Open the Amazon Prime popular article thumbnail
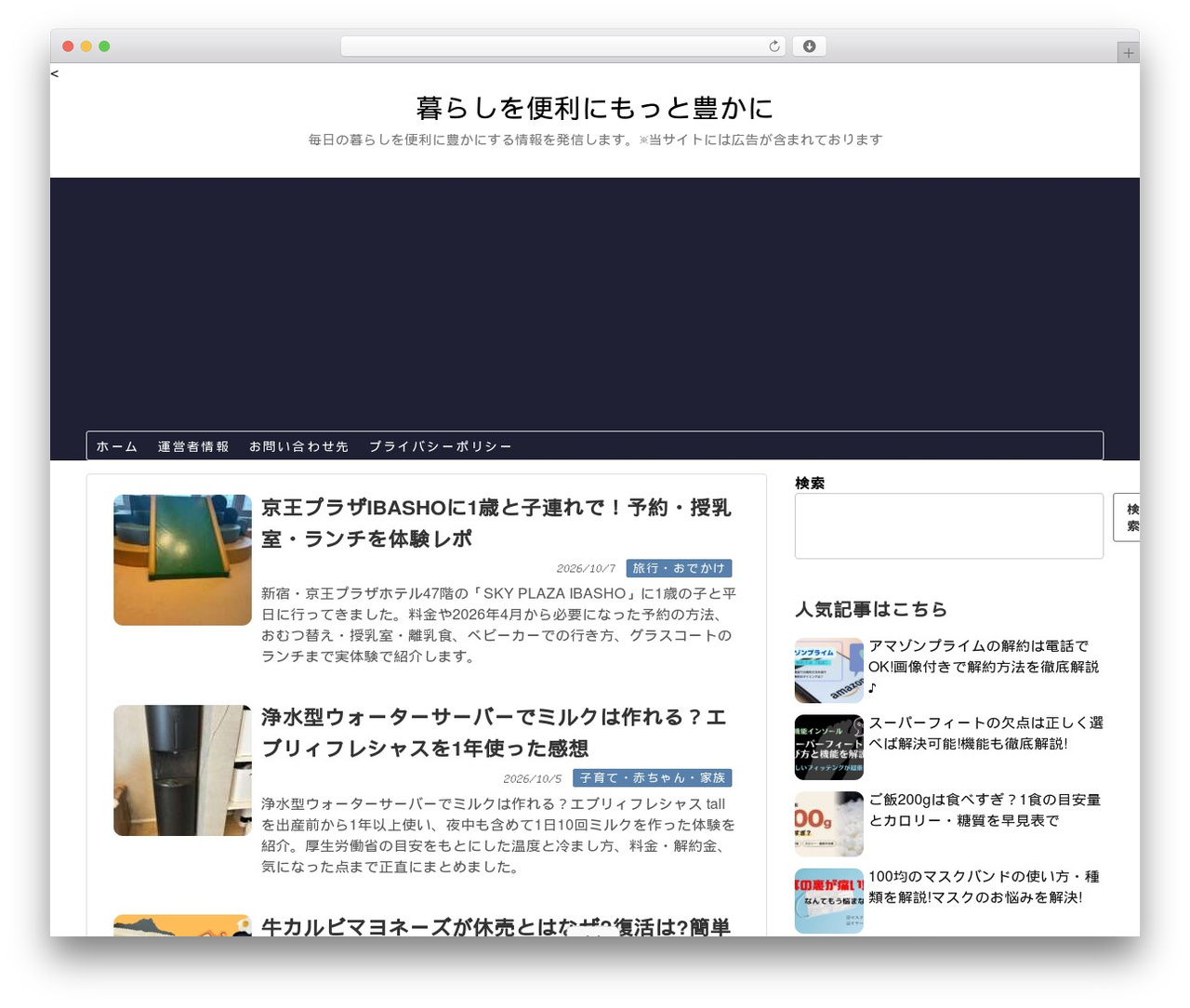 click(829, 670)
